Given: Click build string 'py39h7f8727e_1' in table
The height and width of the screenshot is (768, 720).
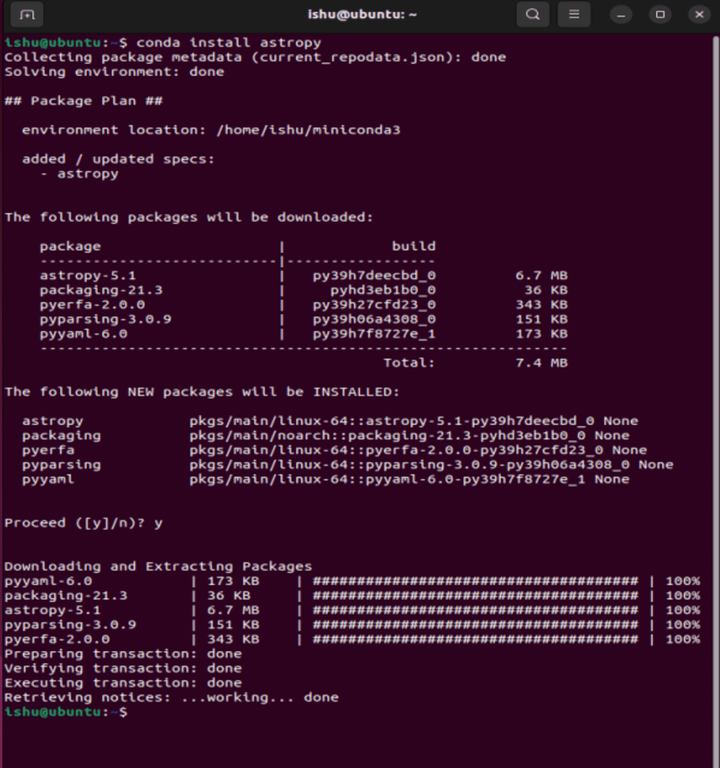Looking at the screenshot, I should 374,334.
